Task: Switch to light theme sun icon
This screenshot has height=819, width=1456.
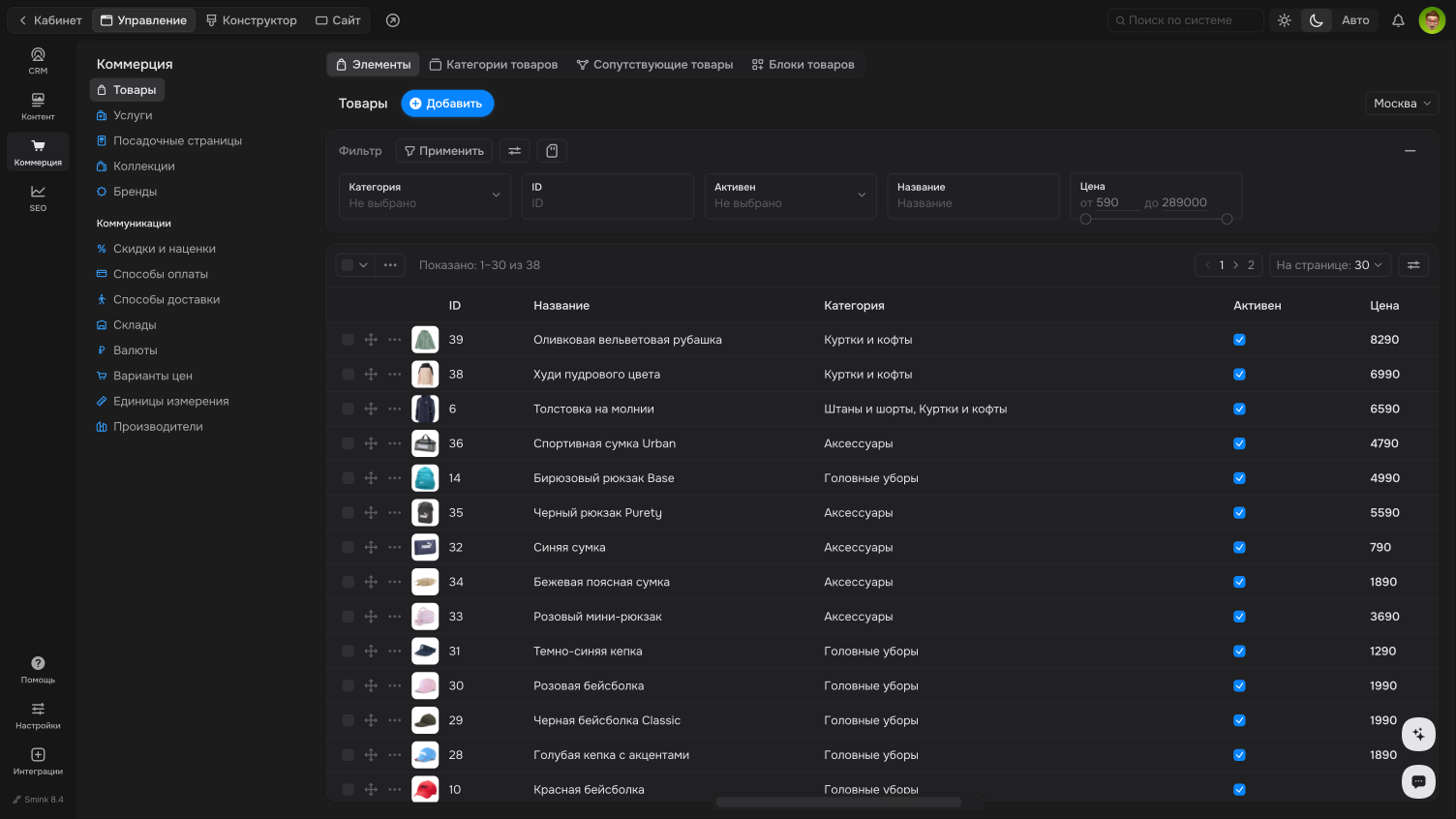Action: tap(1285, 20)
